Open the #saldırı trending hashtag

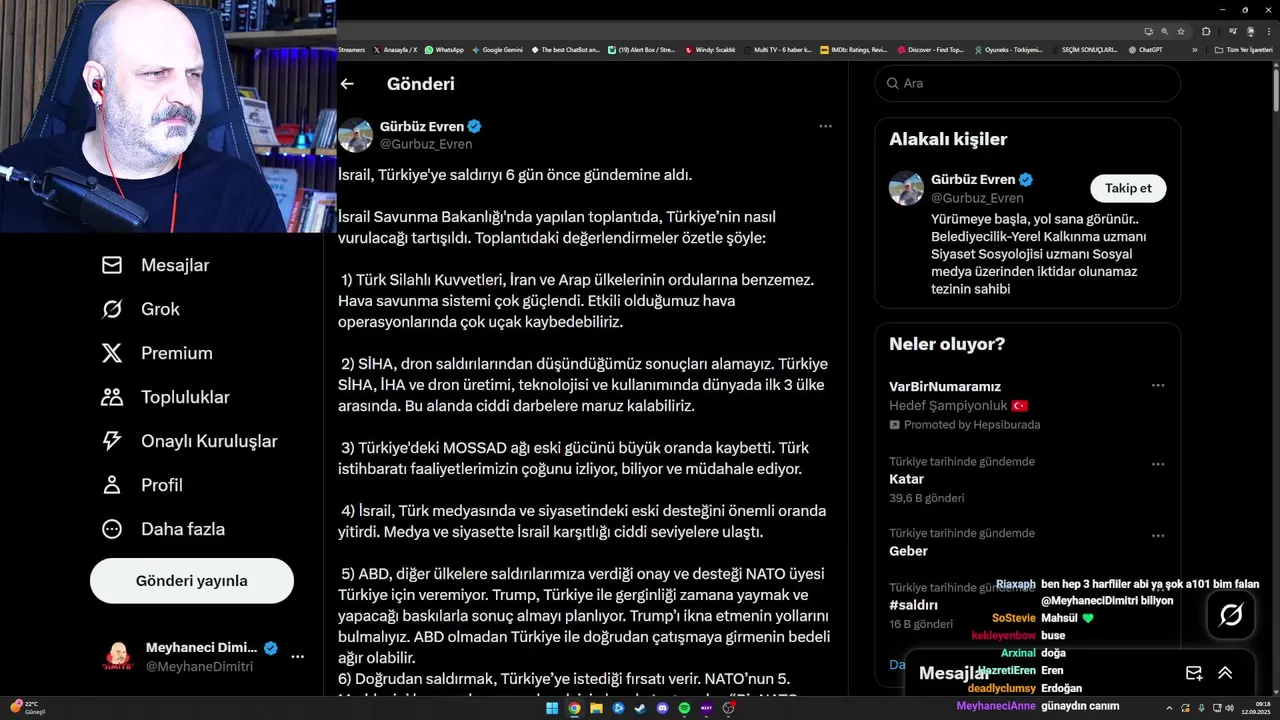tap(914, 605)
